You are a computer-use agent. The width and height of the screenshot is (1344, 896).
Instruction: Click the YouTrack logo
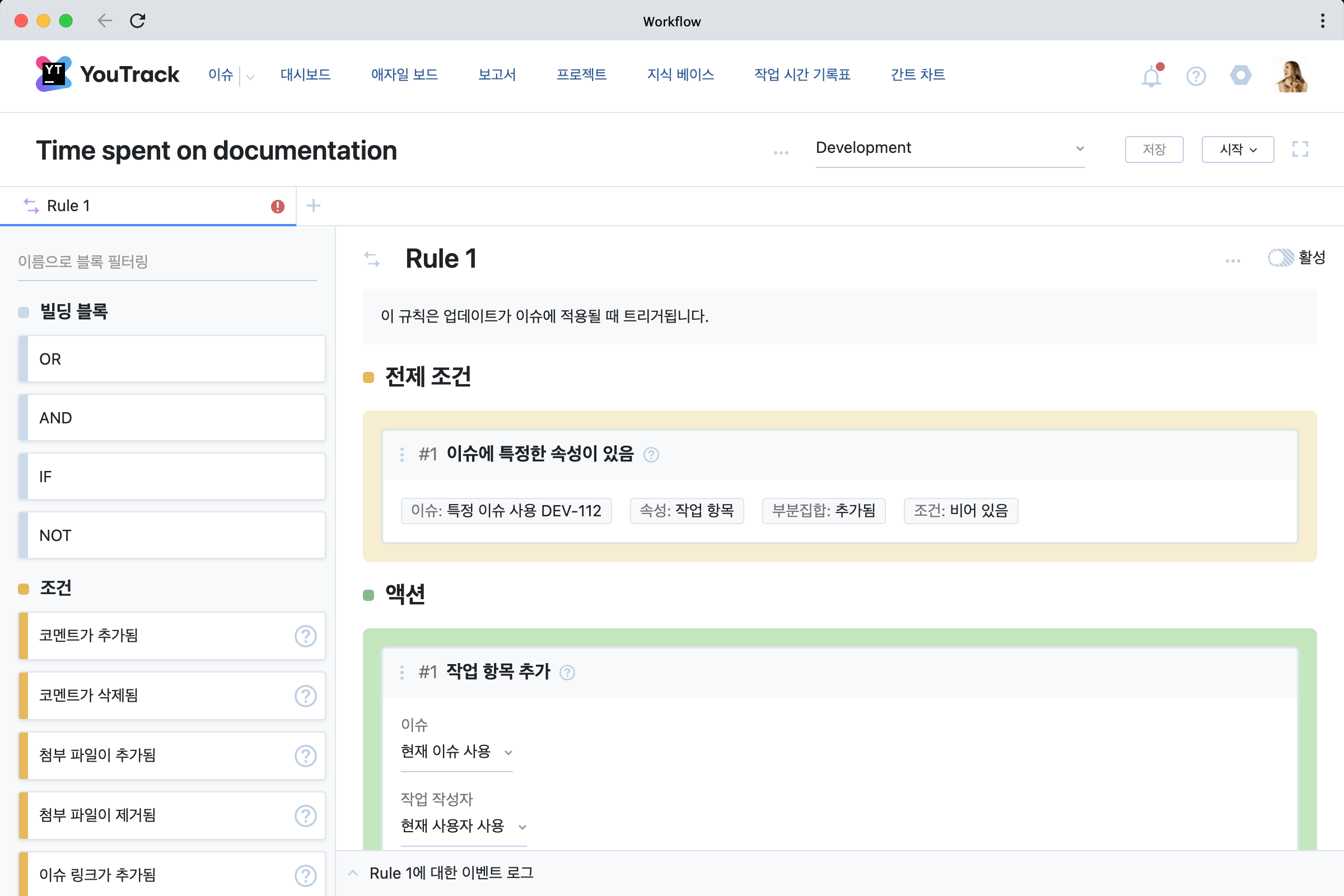coord(108,74)
